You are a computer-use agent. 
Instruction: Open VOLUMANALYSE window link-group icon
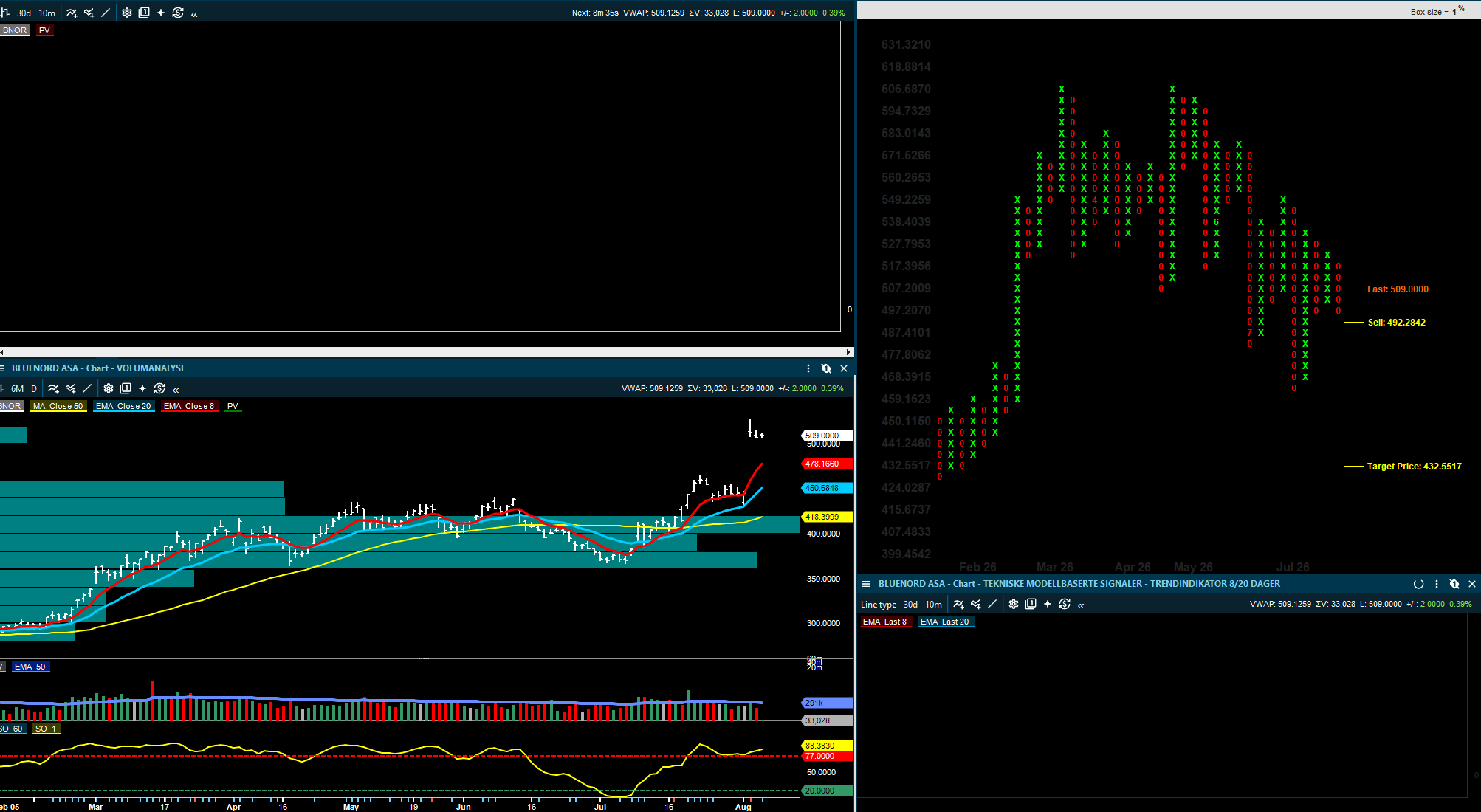point(826,368)
